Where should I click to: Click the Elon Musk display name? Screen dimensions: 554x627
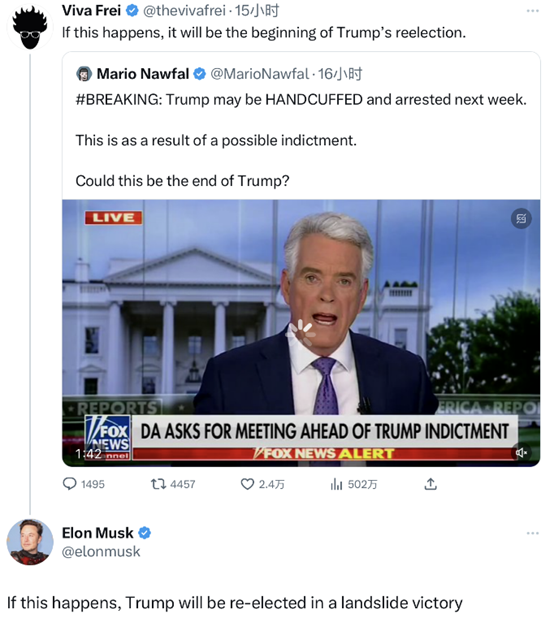click(98, 533)
